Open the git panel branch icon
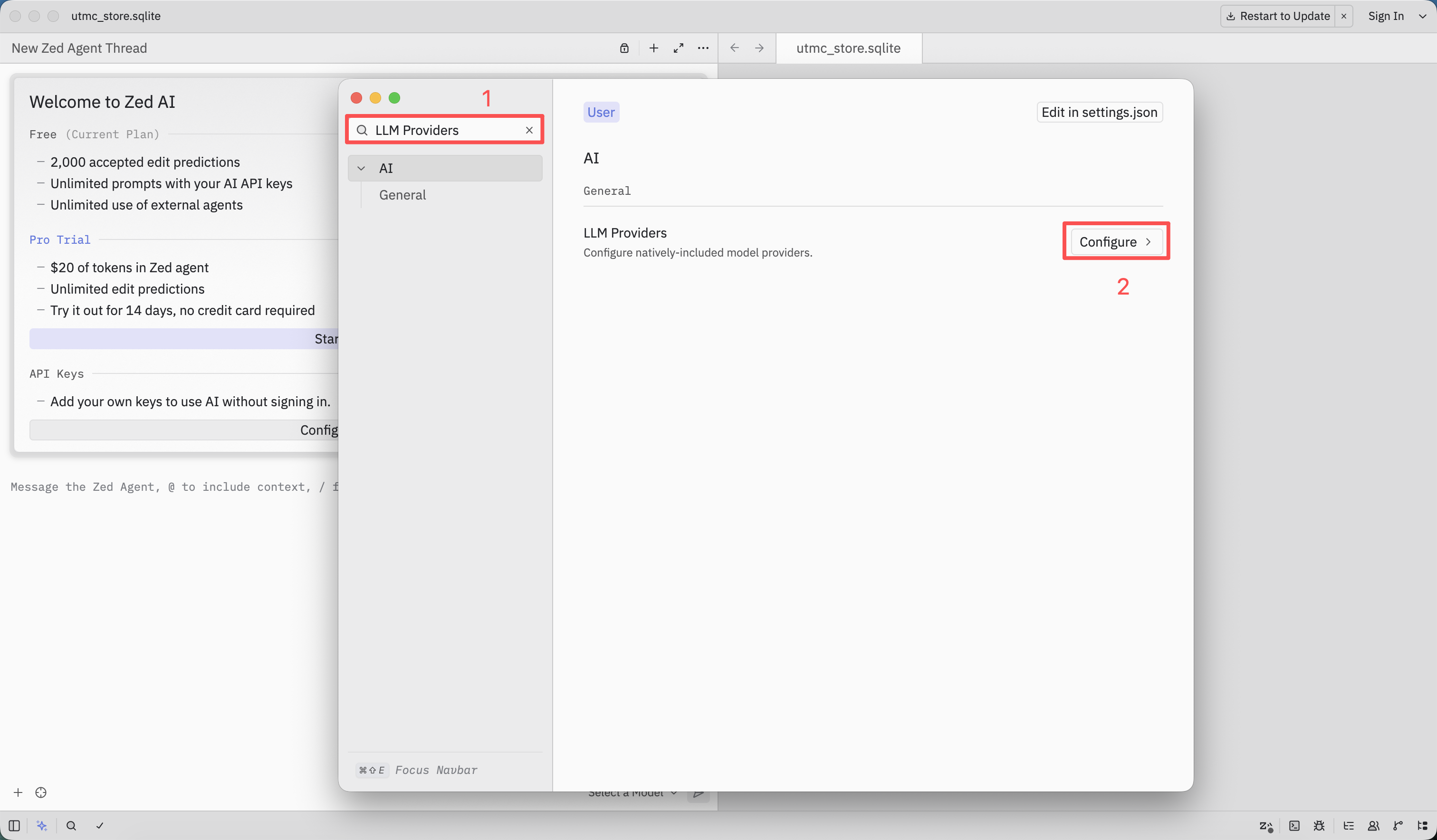This screenshot has width=1437, height=840. (1398, 825)
